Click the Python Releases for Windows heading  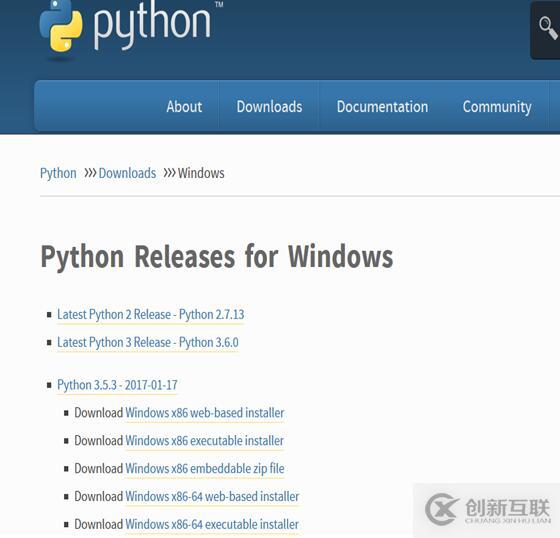pos(217,257)
